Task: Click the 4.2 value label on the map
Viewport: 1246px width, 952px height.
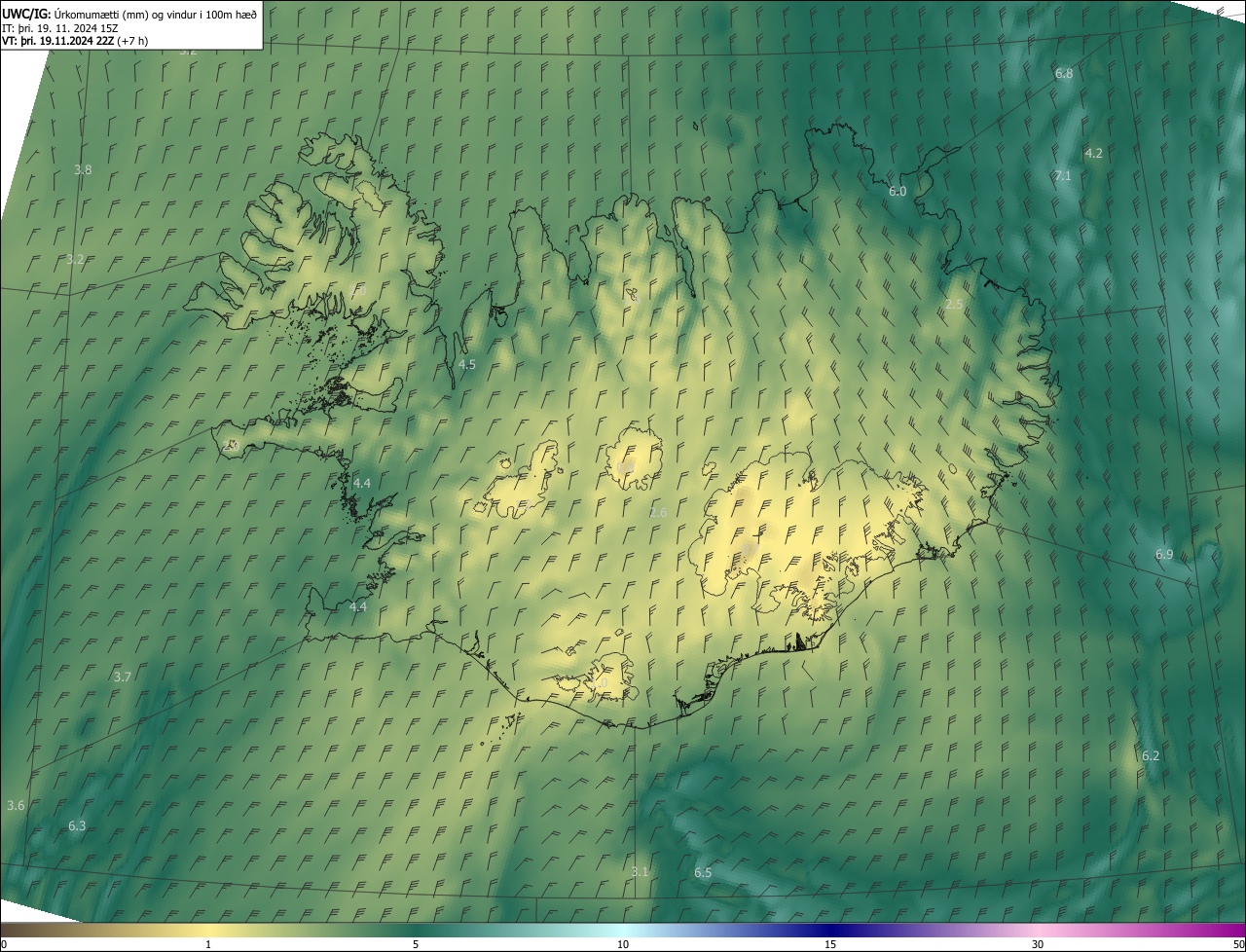Action: 1093,153
